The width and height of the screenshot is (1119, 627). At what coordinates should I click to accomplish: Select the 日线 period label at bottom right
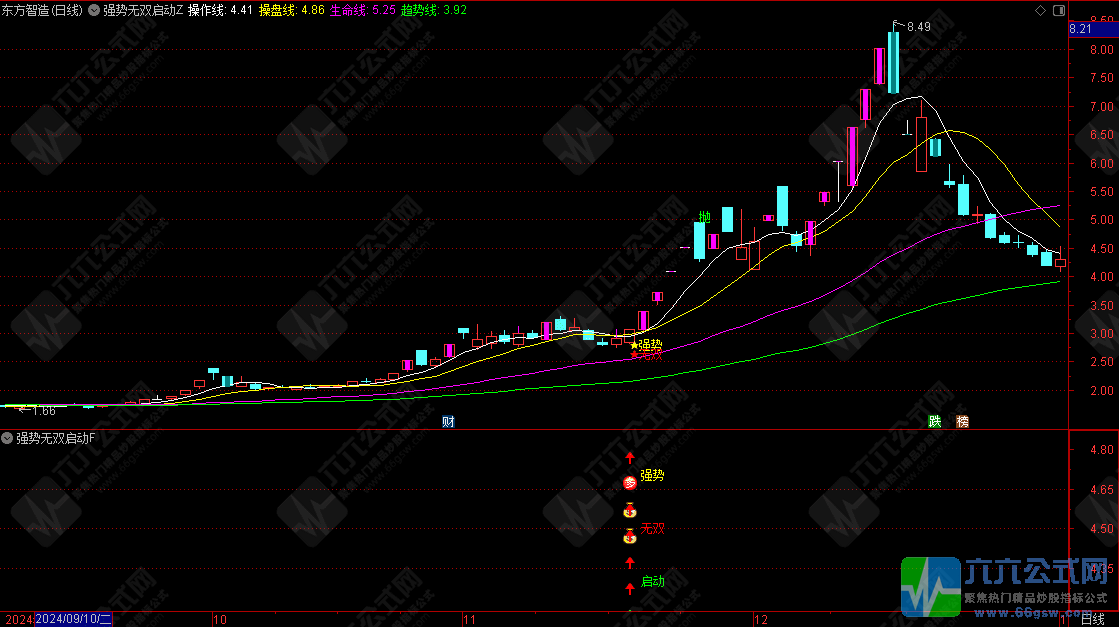[1096, 620]
